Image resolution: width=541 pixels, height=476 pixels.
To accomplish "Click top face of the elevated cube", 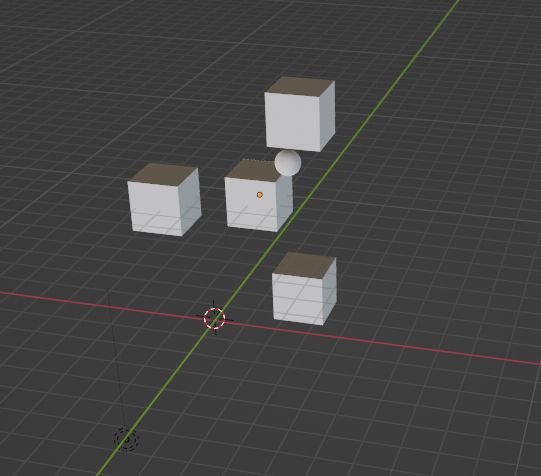I will pyautogui.click(x=300, y=86).
